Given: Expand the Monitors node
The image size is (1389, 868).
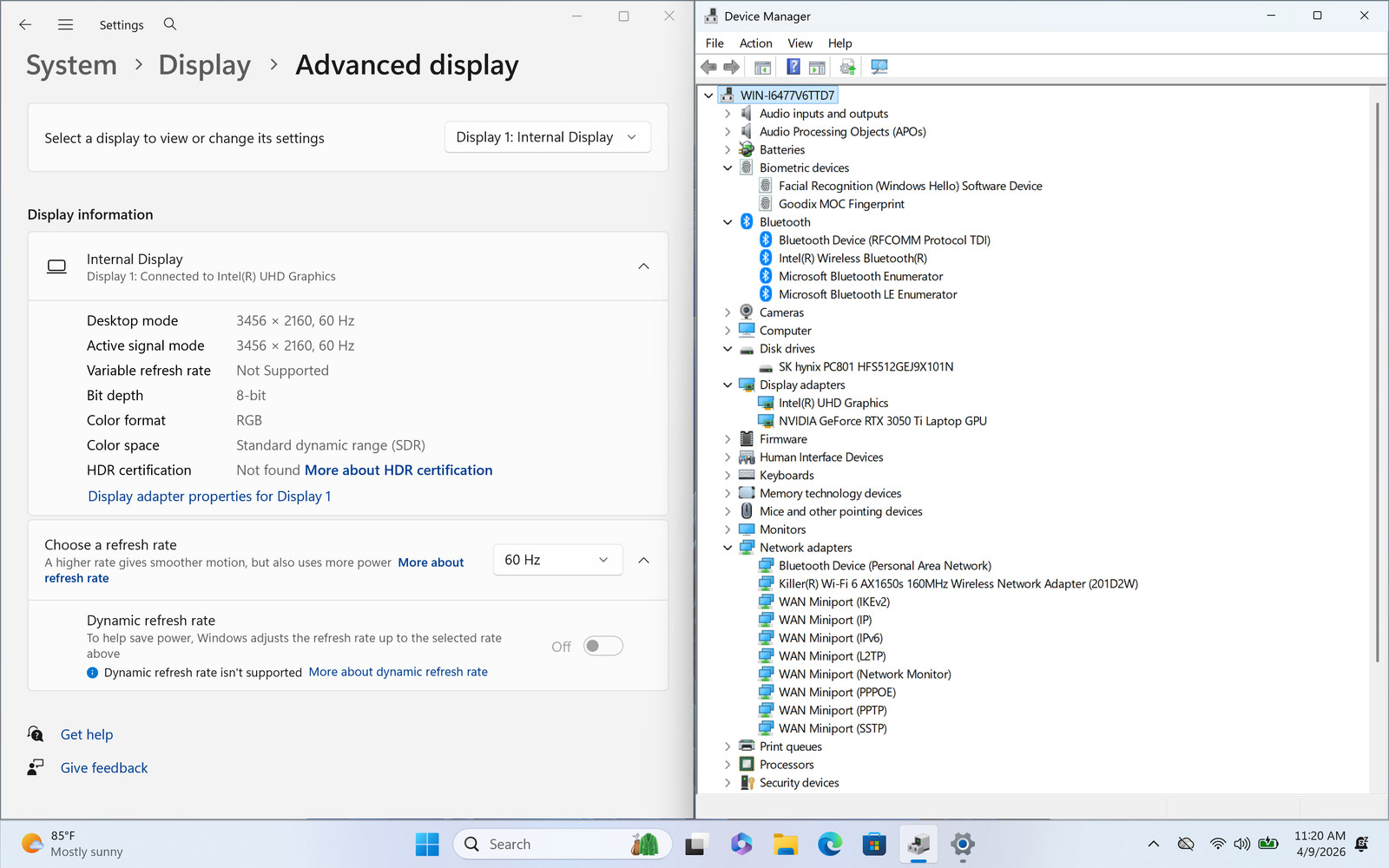Looking at the screenshot, I should click(727, 529).
